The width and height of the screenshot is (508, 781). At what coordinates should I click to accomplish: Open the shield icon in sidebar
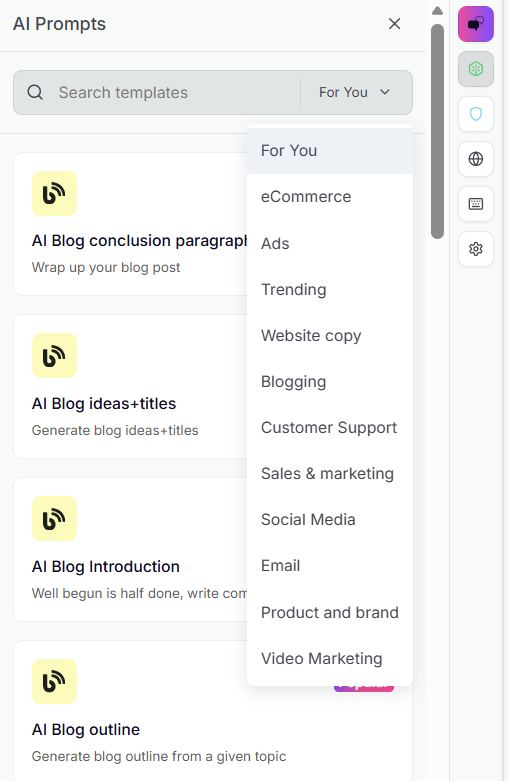point(476,114)
